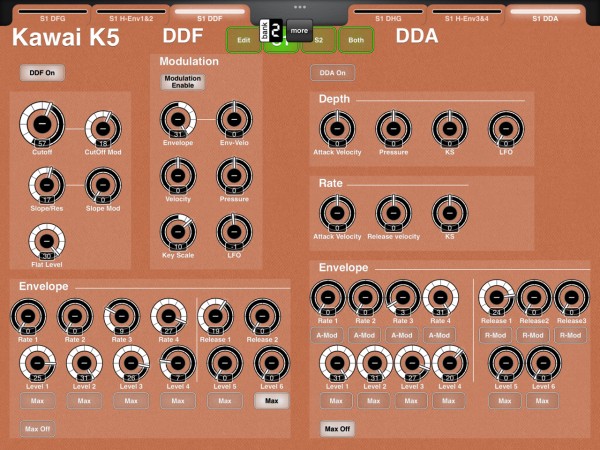This screenshot has height=450, width=600.
Task: Click the DDF envelope Level 4 knob
Action: click(178, 364)
